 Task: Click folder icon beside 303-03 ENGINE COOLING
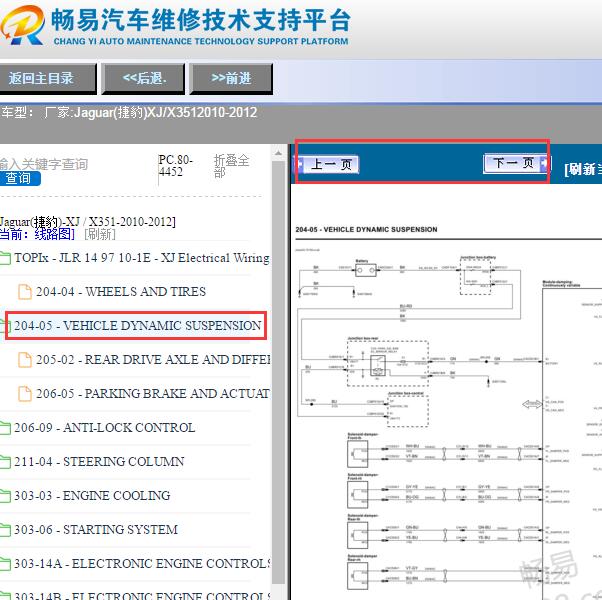click(x=5, y=496)
